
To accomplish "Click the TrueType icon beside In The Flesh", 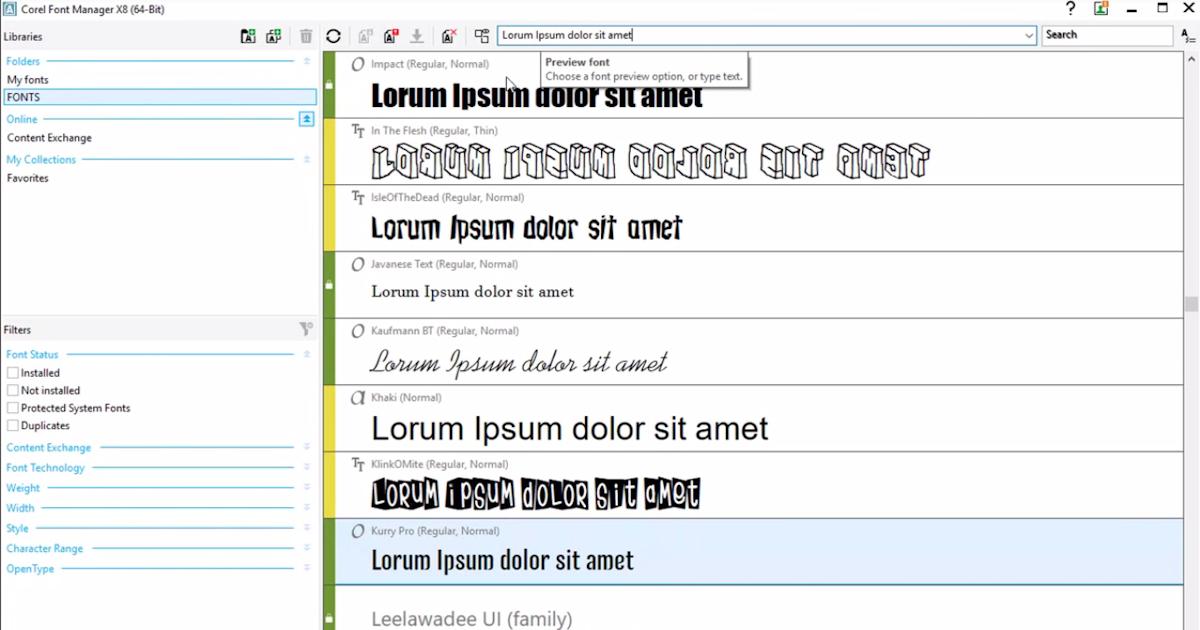I will pos(358,131).
